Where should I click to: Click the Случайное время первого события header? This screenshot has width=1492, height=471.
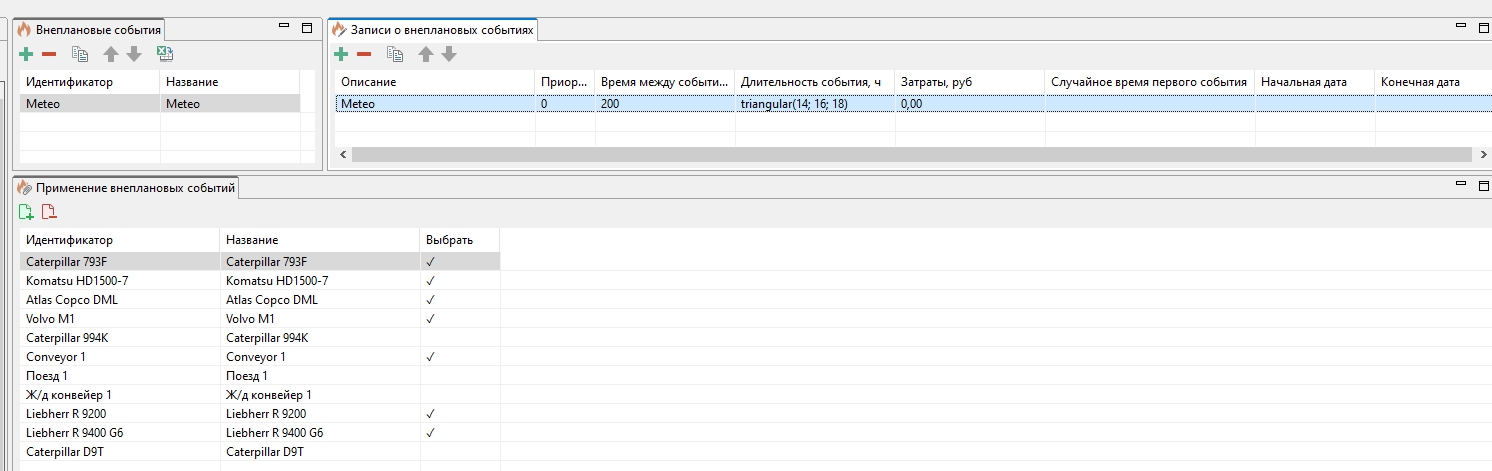click(x=1150, y=81)
